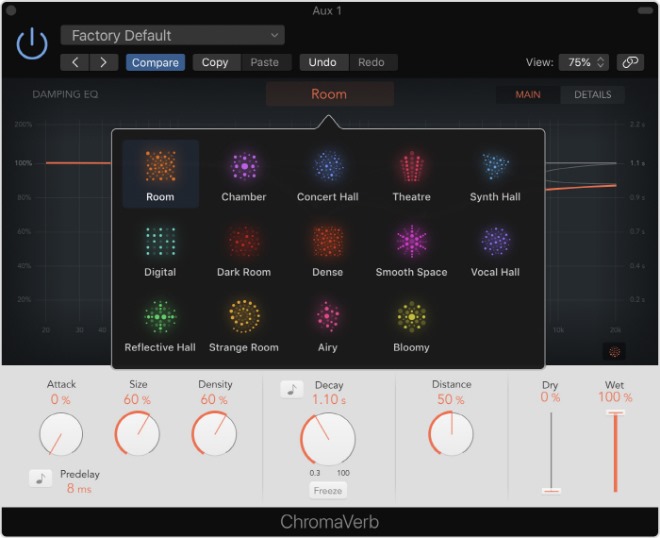Click the Dry 0 % value

point(550,397)
